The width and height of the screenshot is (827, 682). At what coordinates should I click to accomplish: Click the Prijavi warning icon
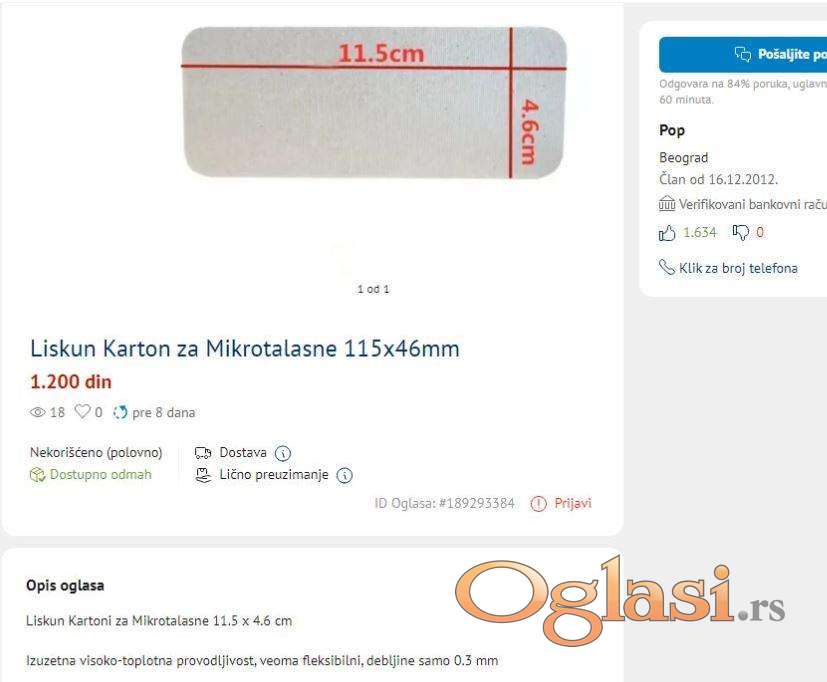click(x=538, y=504)
